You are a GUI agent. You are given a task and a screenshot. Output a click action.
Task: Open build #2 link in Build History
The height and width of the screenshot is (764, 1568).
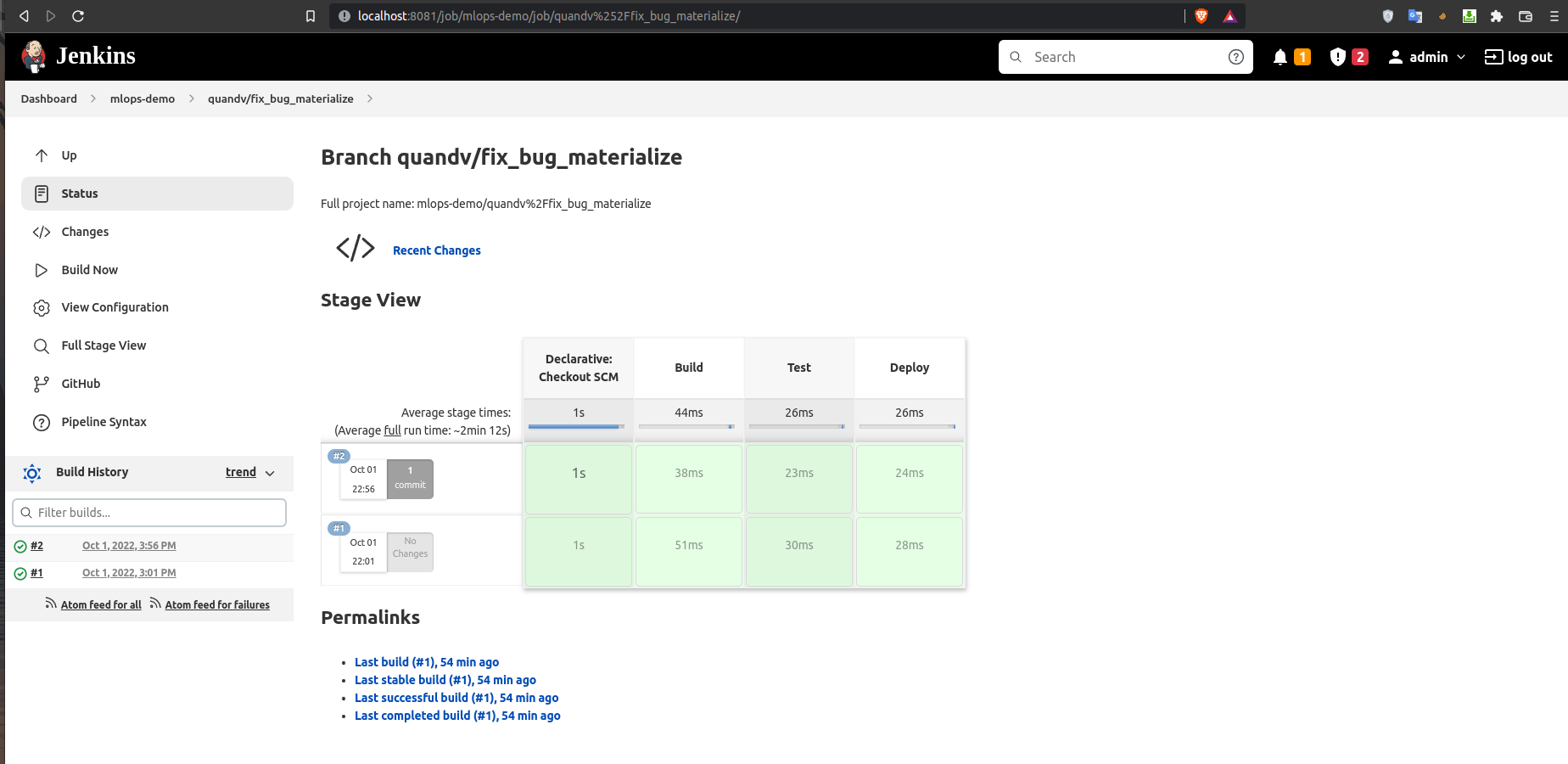click(x=36, y=546)
